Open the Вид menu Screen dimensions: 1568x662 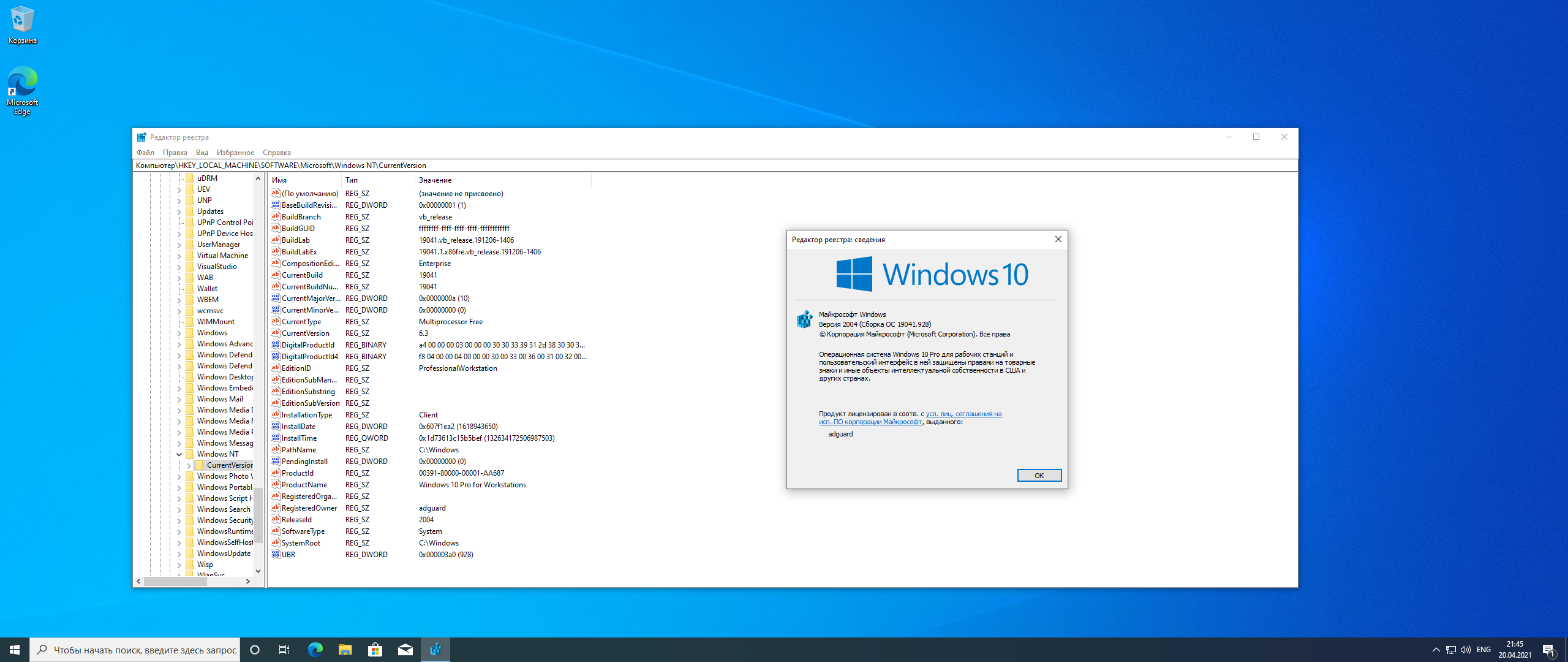point(202,153)
